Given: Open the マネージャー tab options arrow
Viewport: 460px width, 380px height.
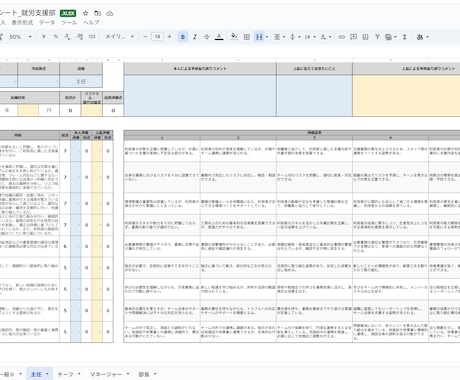Looking at the screenshot, I should (128, 374).
